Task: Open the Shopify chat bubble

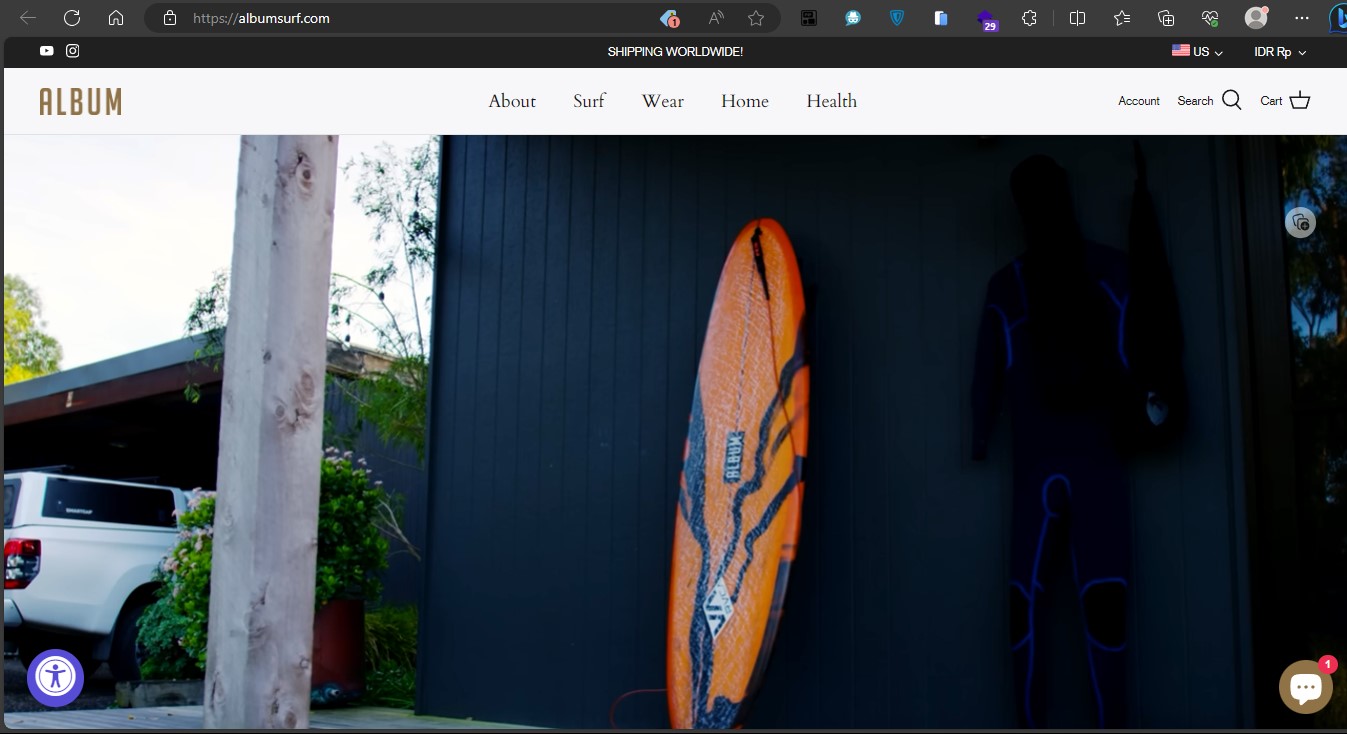Action: (1306, 687)
